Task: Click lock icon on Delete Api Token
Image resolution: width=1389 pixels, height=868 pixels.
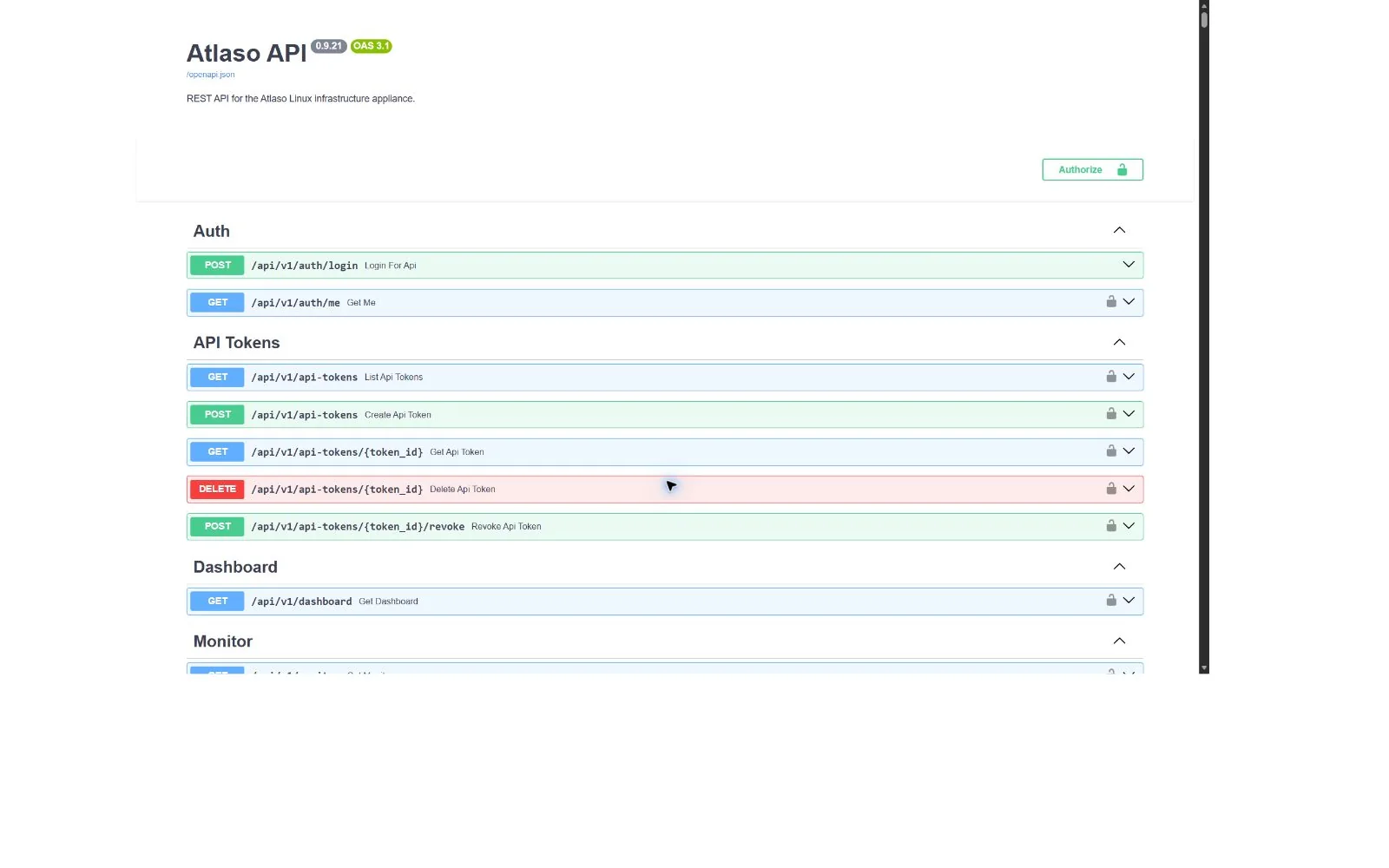Action: [1111, 488]
